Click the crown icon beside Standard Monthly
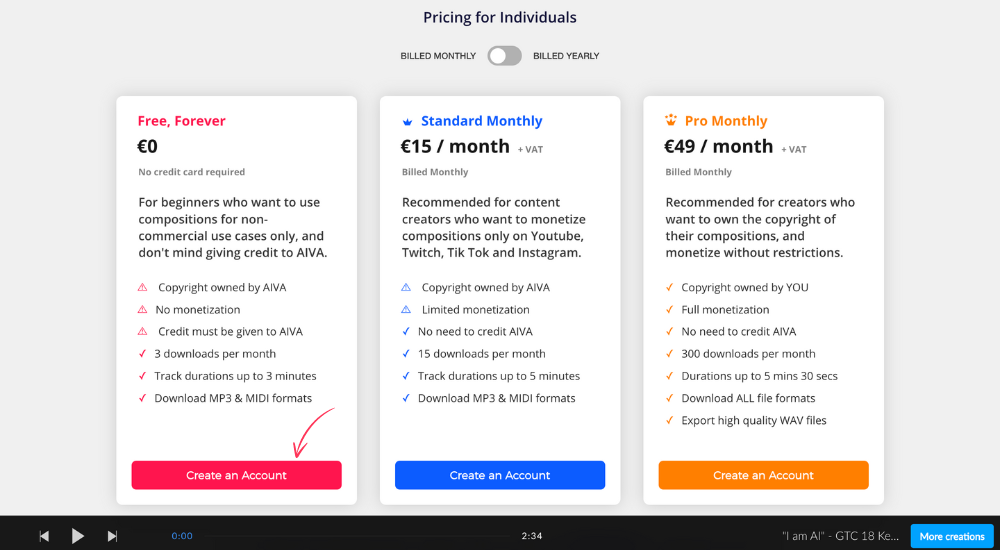Image resolution: width=1000 pixels, height=550 pixels. coord(408,121)
